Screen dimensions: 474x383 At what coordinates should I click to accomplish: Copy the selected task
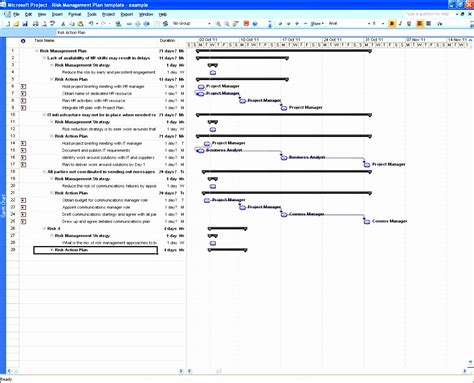[x=72, y=24]
